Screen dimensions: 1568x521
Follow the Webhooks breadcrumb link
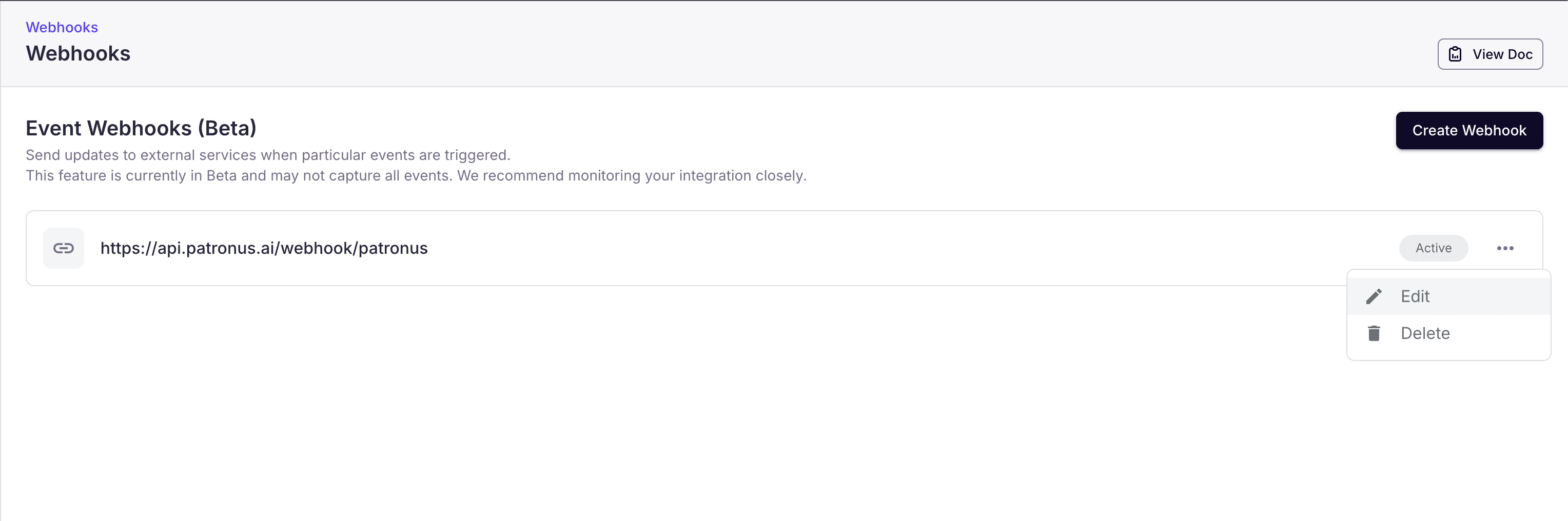[x=62, y=27]
